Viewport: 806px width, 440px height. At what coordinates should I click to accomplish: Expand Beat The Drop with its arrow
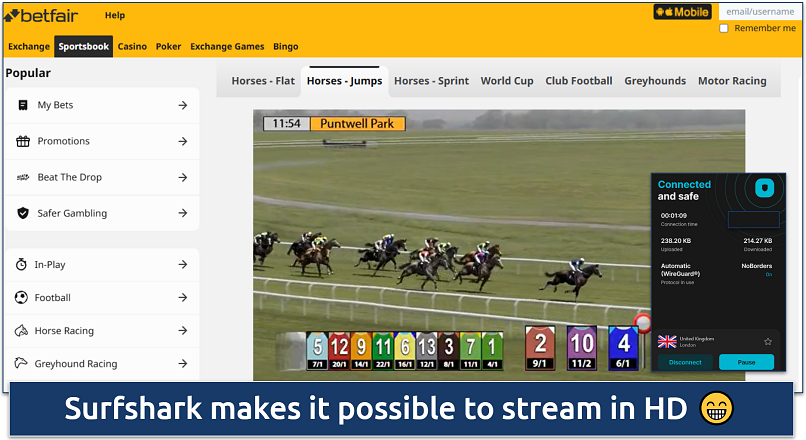182,177
